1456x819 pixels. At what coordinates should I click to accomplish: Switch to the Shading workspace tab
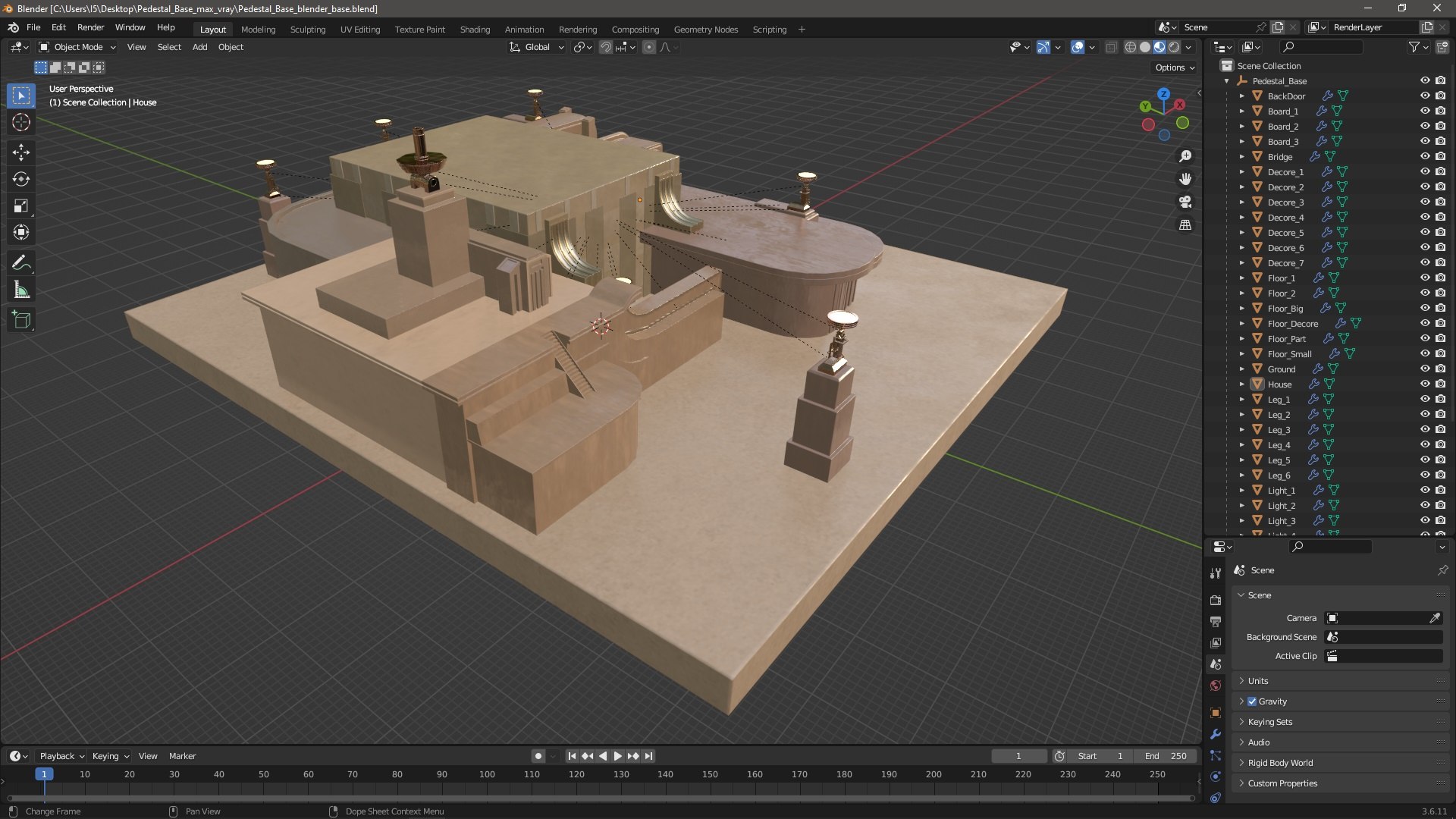click(x=475, y=30)
